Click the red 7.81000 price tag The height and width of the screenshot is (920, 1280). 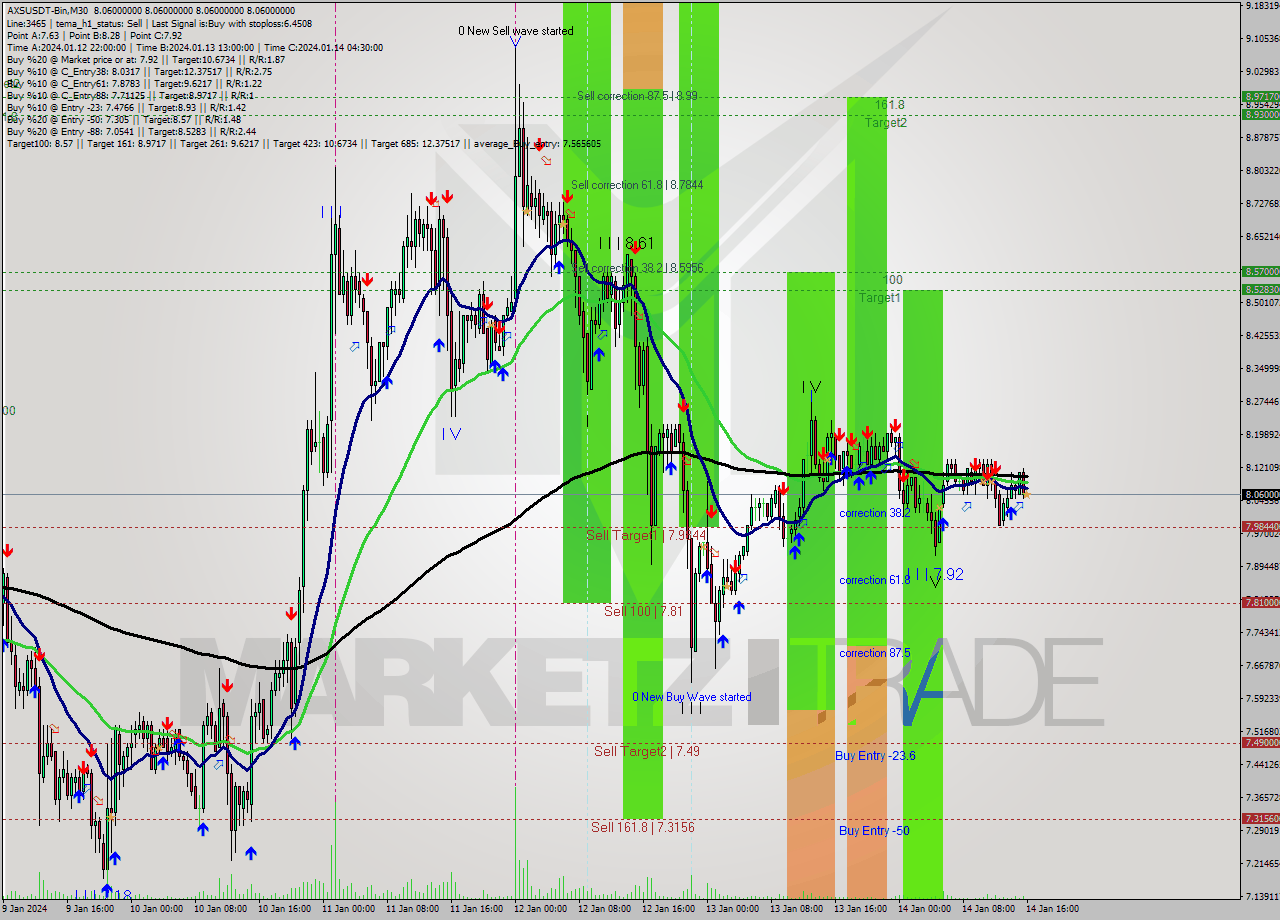pos(1260,602)
